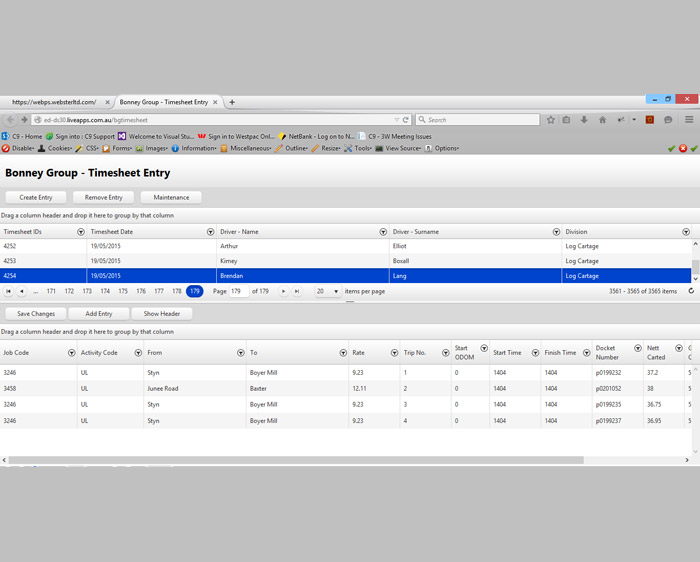Open the Firefox hamburger menu
700x562 pixels.
689,120
